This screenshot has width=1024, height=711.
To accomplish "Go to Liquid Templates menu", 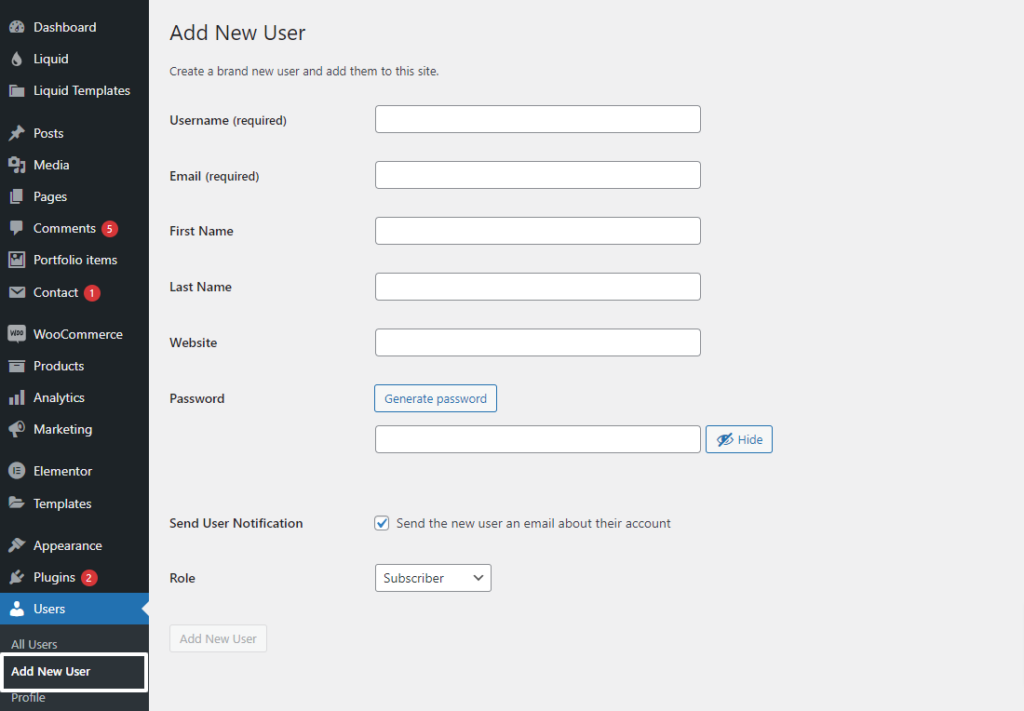I will click(74, 91).
